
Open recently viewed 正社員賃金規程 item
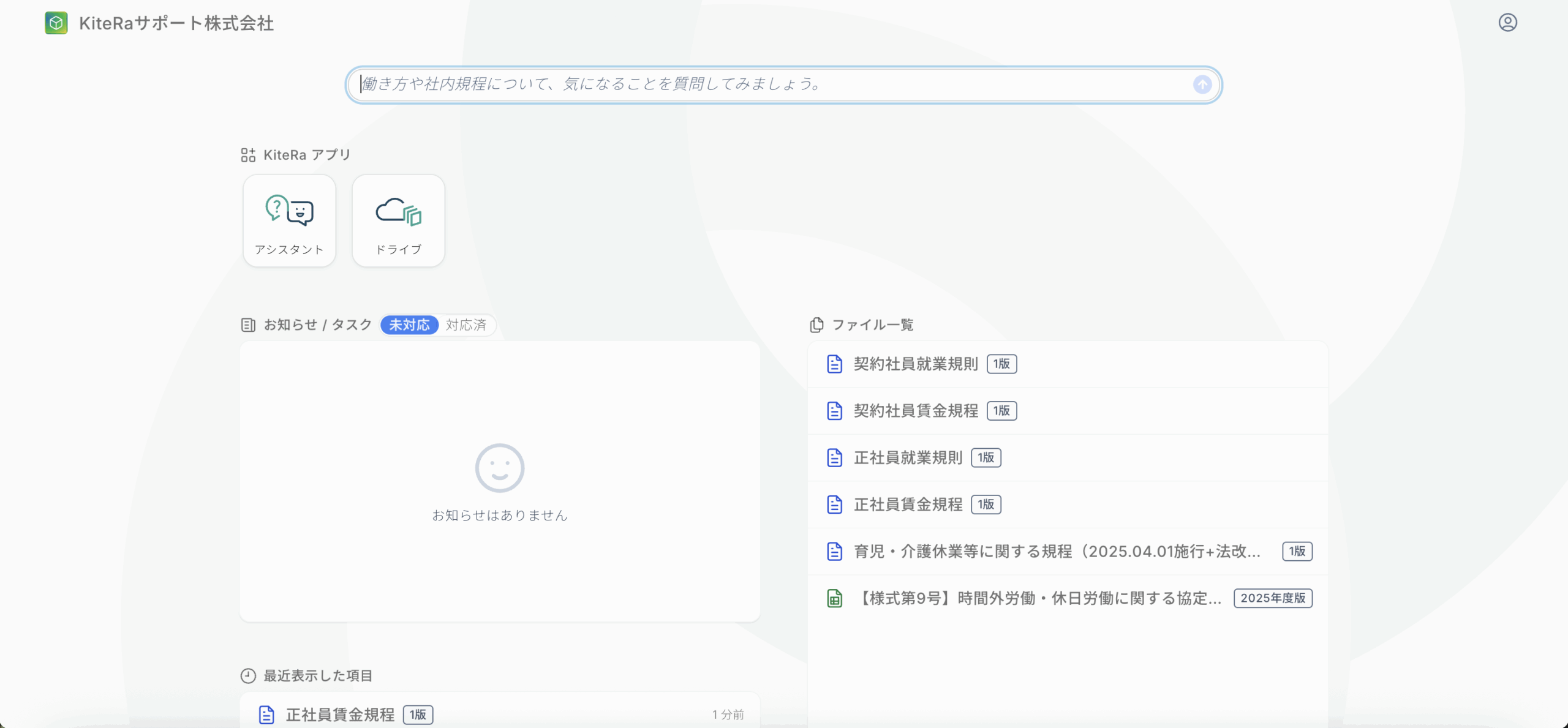tap(340, 715)
